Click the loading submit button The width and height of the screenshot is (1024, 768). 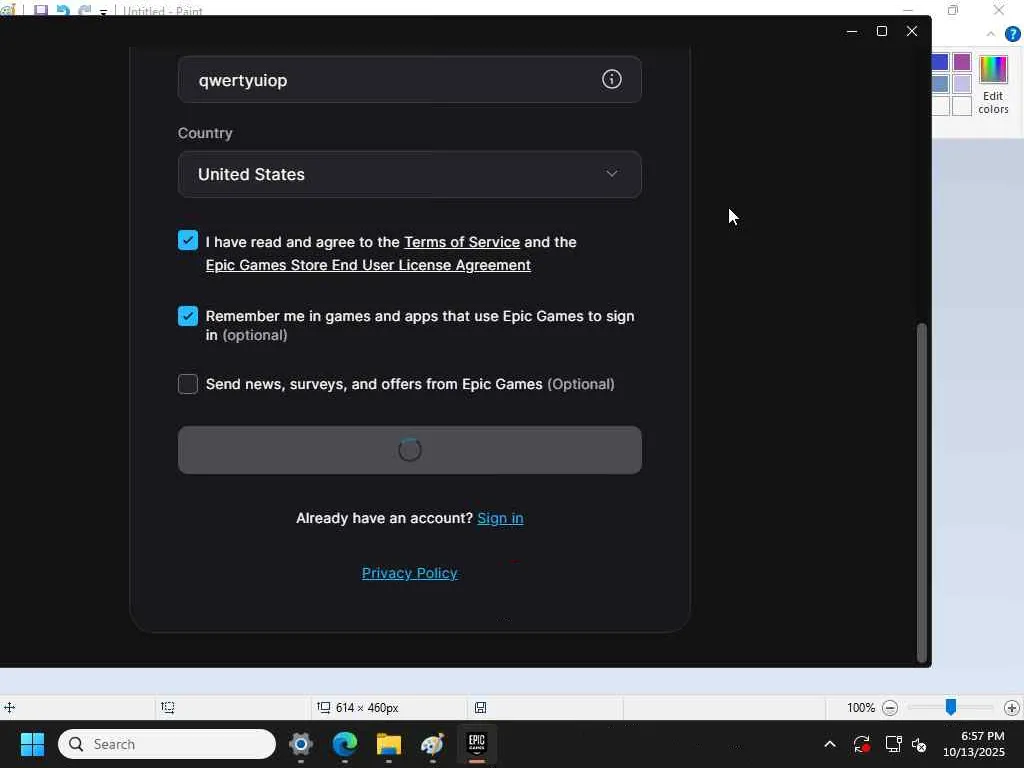(x=409, y=451)
